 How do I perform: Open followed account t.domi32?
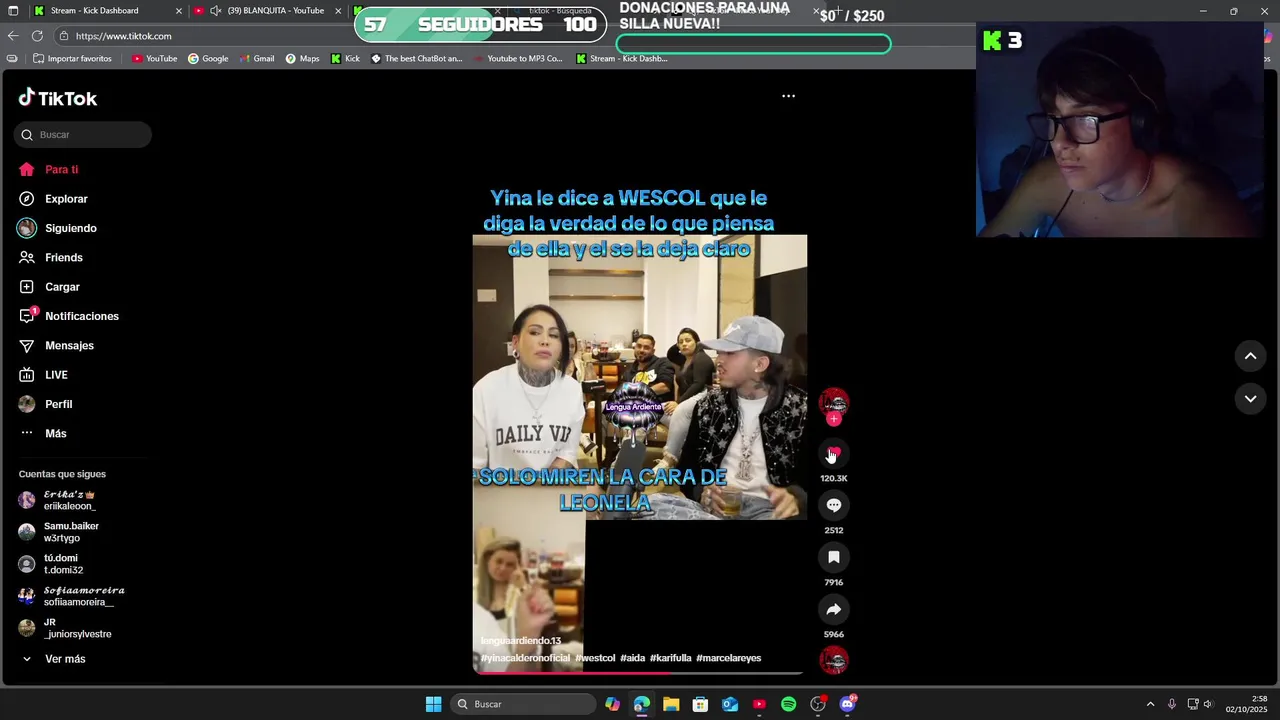[51, 564]
